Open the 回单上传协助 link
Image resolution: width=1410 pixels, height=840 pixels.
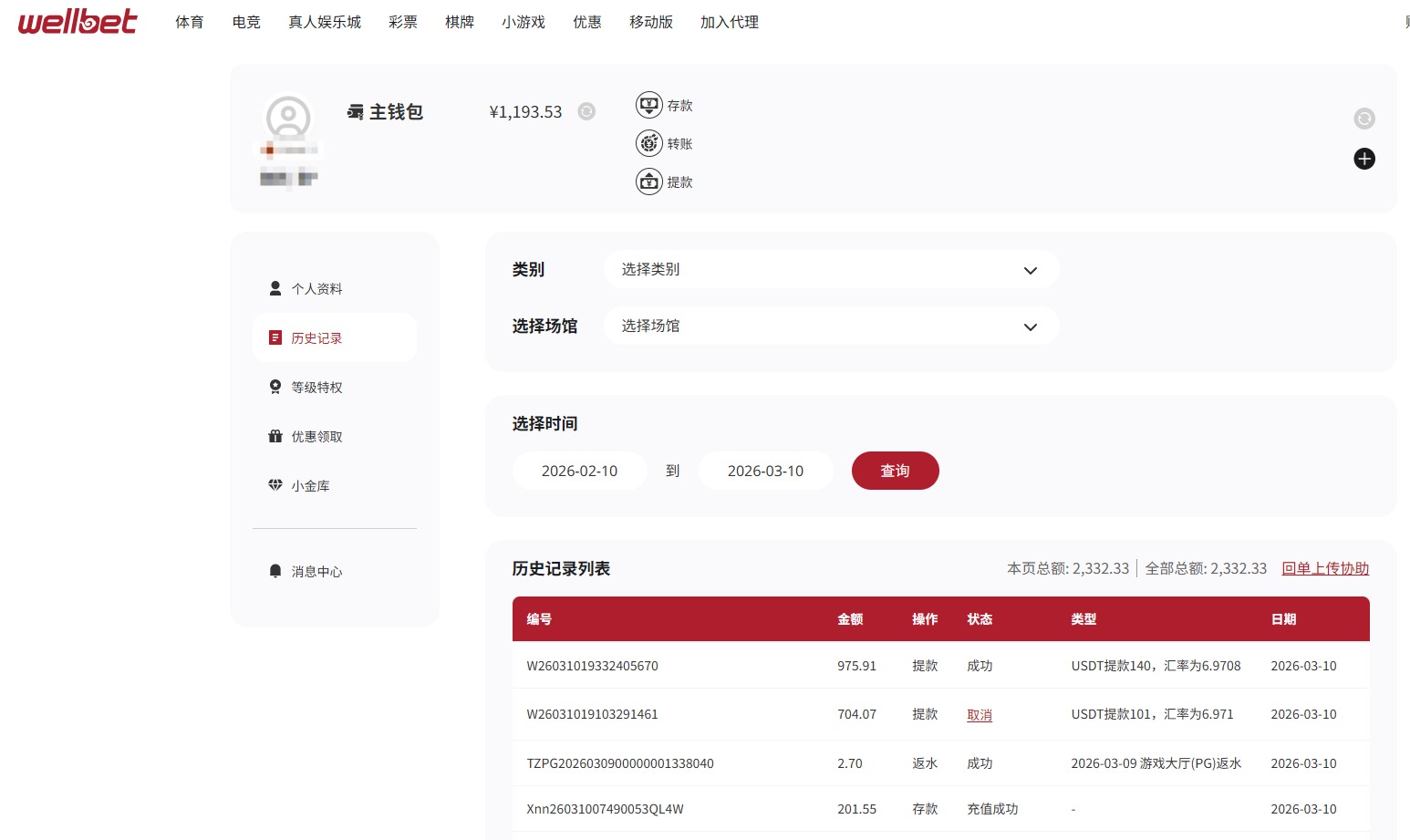(1324, 567)
